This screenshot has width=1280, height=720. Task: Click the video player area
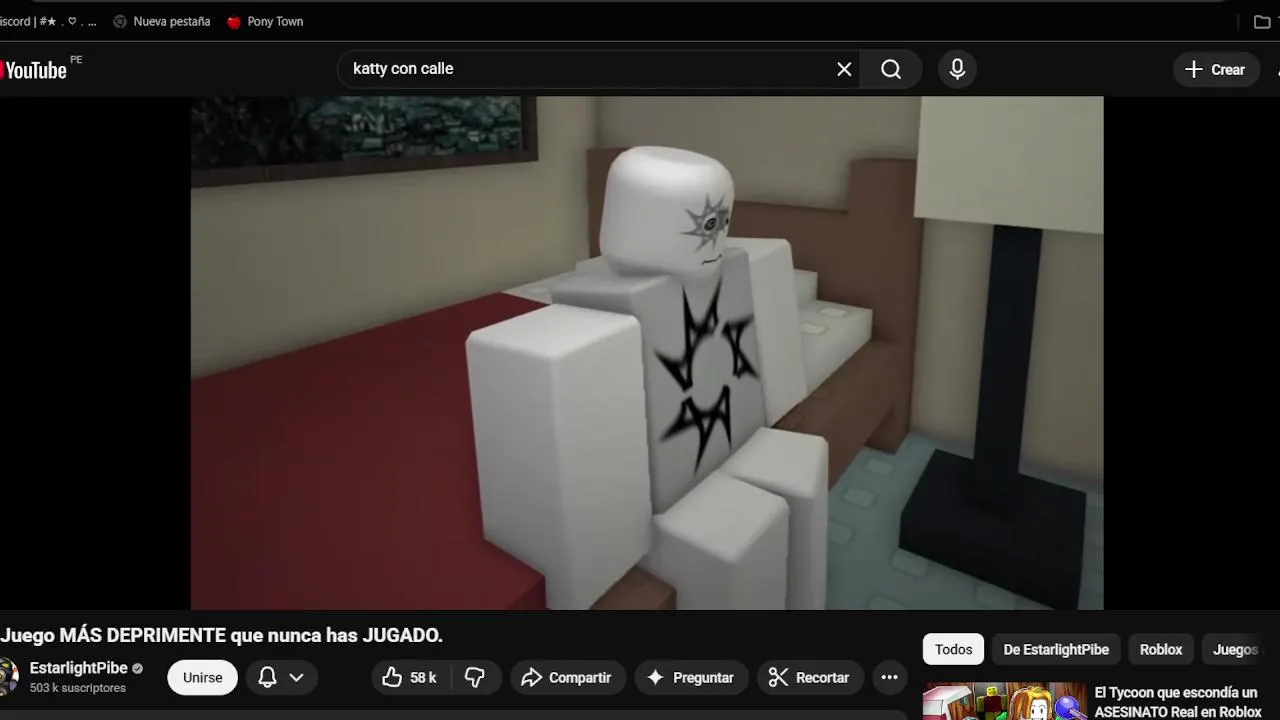(x=647, y=352)
